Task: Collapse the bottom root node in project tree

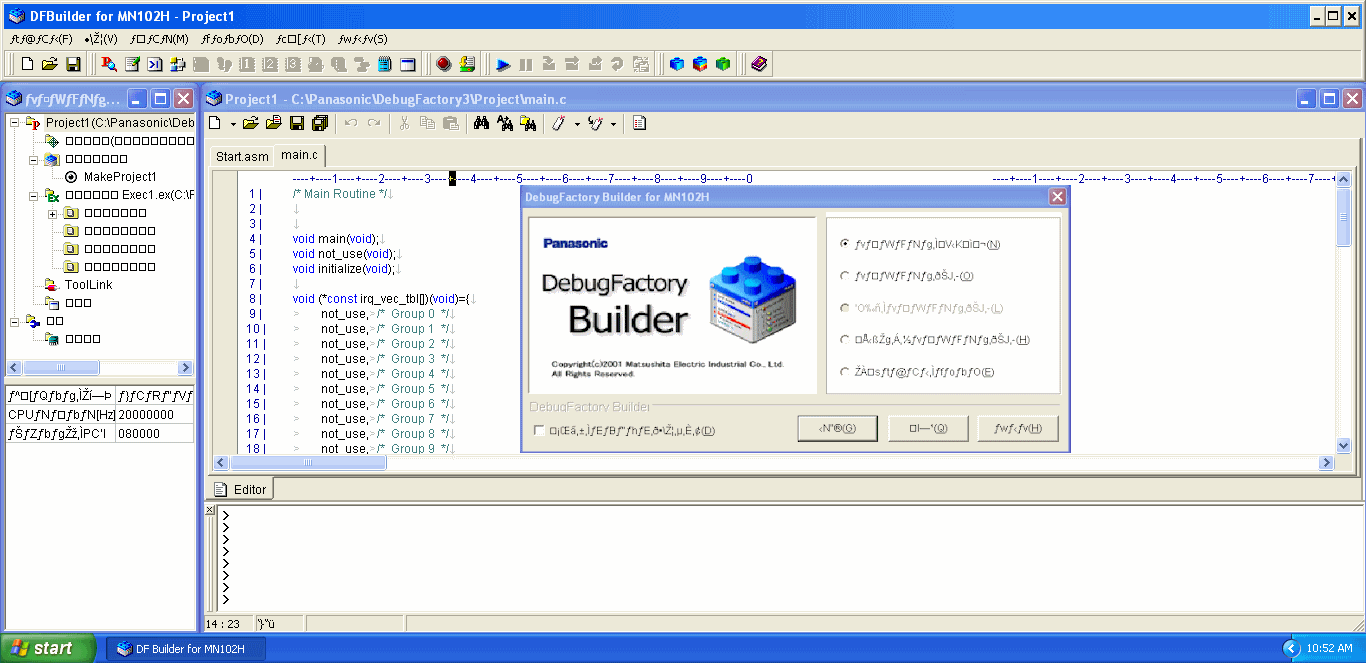Action: (15, 320)
